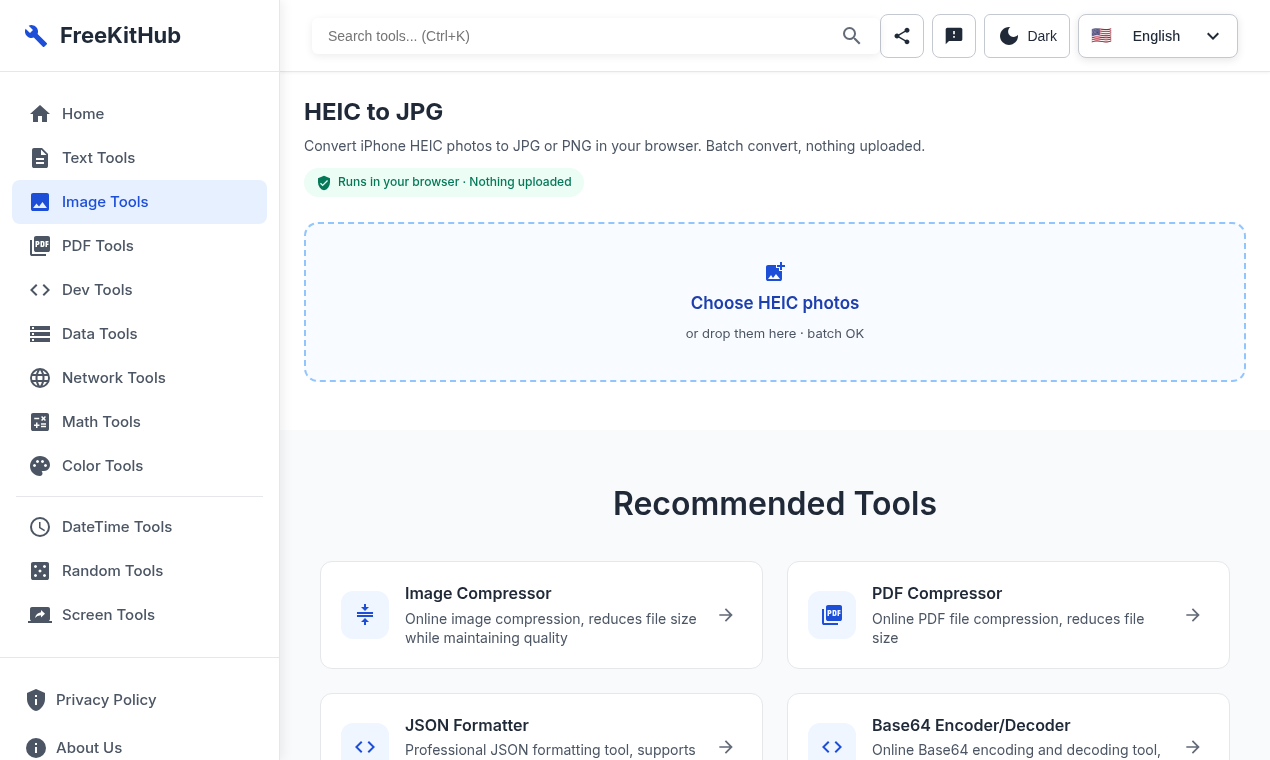Image resolution: width=1270 pixels, height=760 pixels.
Task: Click the Base64 Encoder/Decoder code icon
Action: (832, 746)
